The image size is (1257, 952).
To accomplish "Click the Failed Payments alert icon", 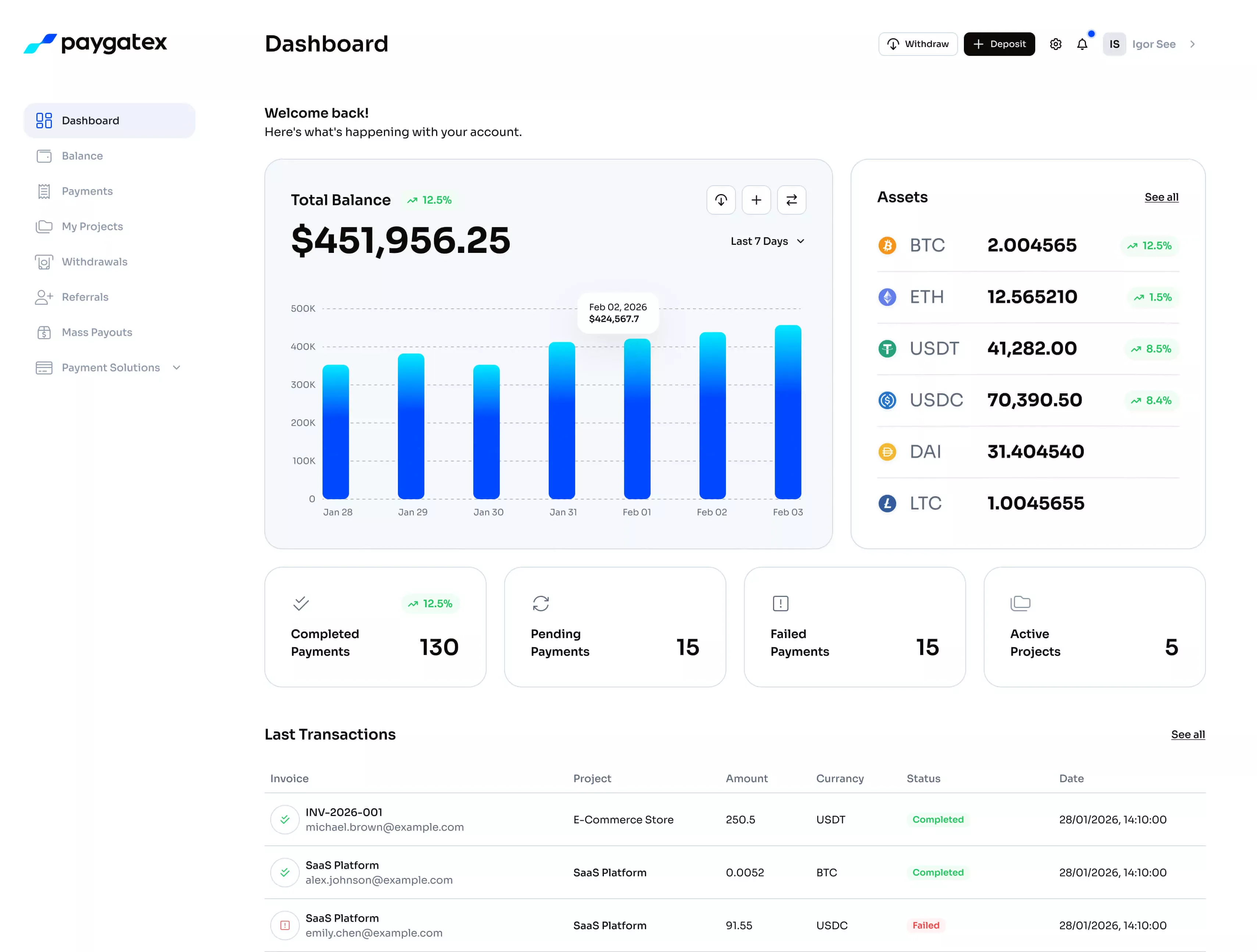I will pyautogui.click(x=780, y=603).
